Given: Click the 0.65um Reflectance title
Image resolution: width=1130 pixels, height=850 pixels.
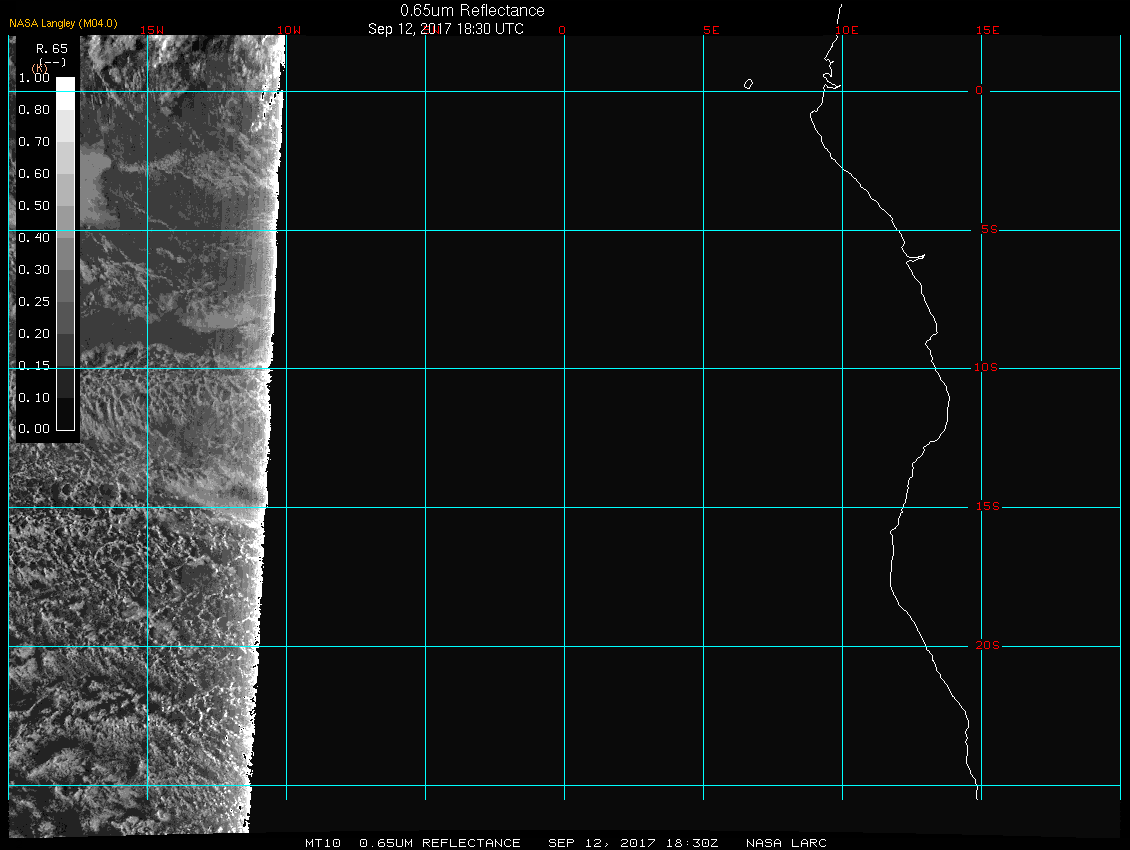Looking at the screenshot, I should pos(472,10).
